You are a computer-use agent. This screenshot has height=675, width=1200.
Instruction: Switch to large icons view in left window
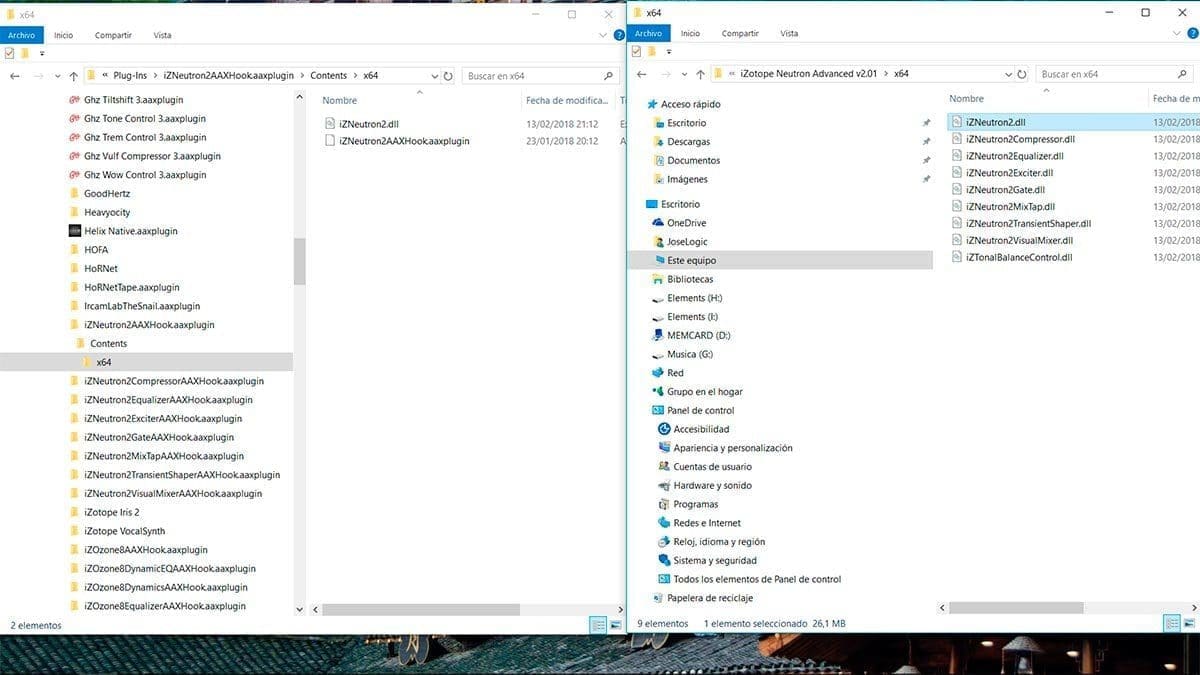(x=614, y=625)
